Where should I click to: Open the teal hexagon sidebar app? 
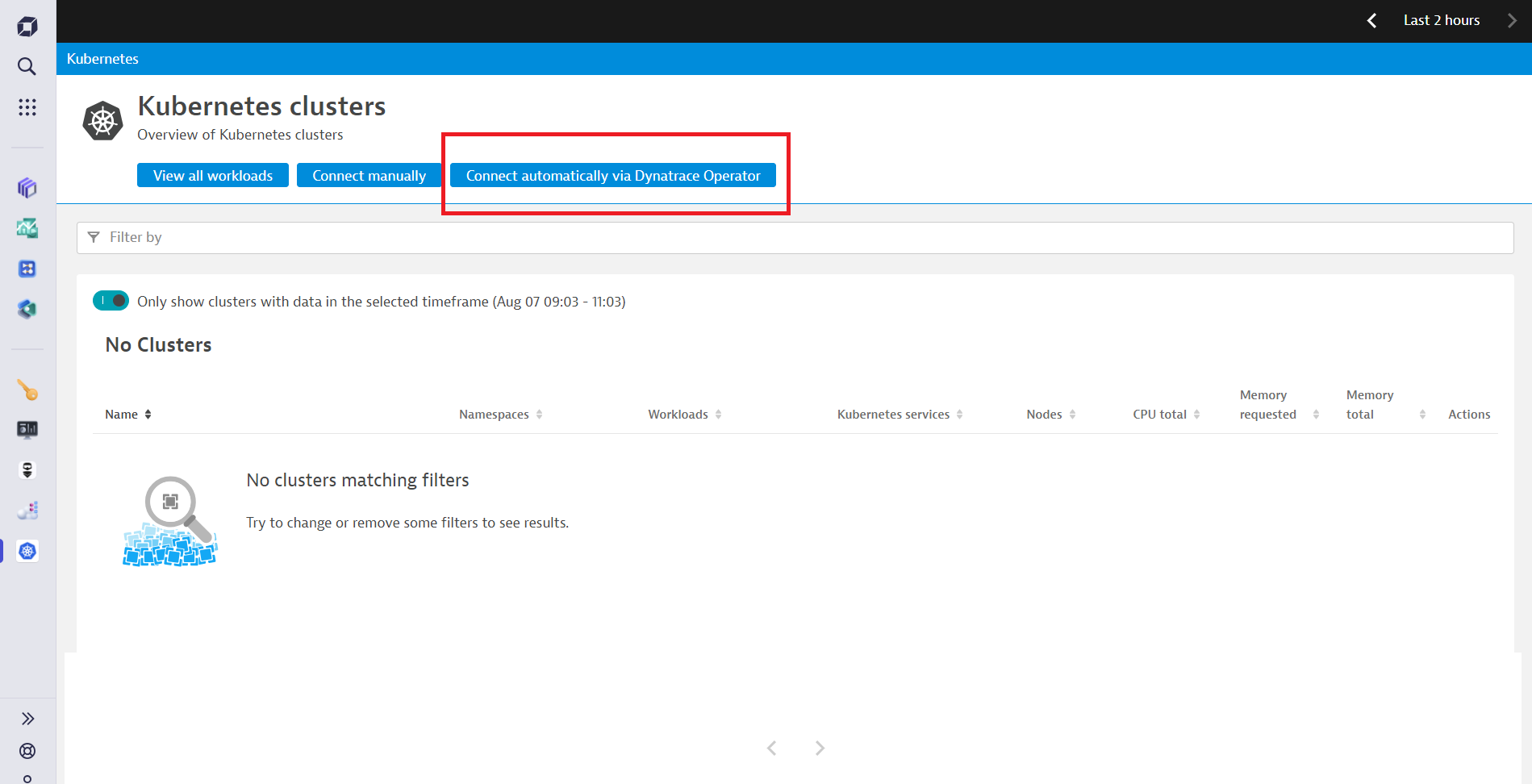pos(27,309)
